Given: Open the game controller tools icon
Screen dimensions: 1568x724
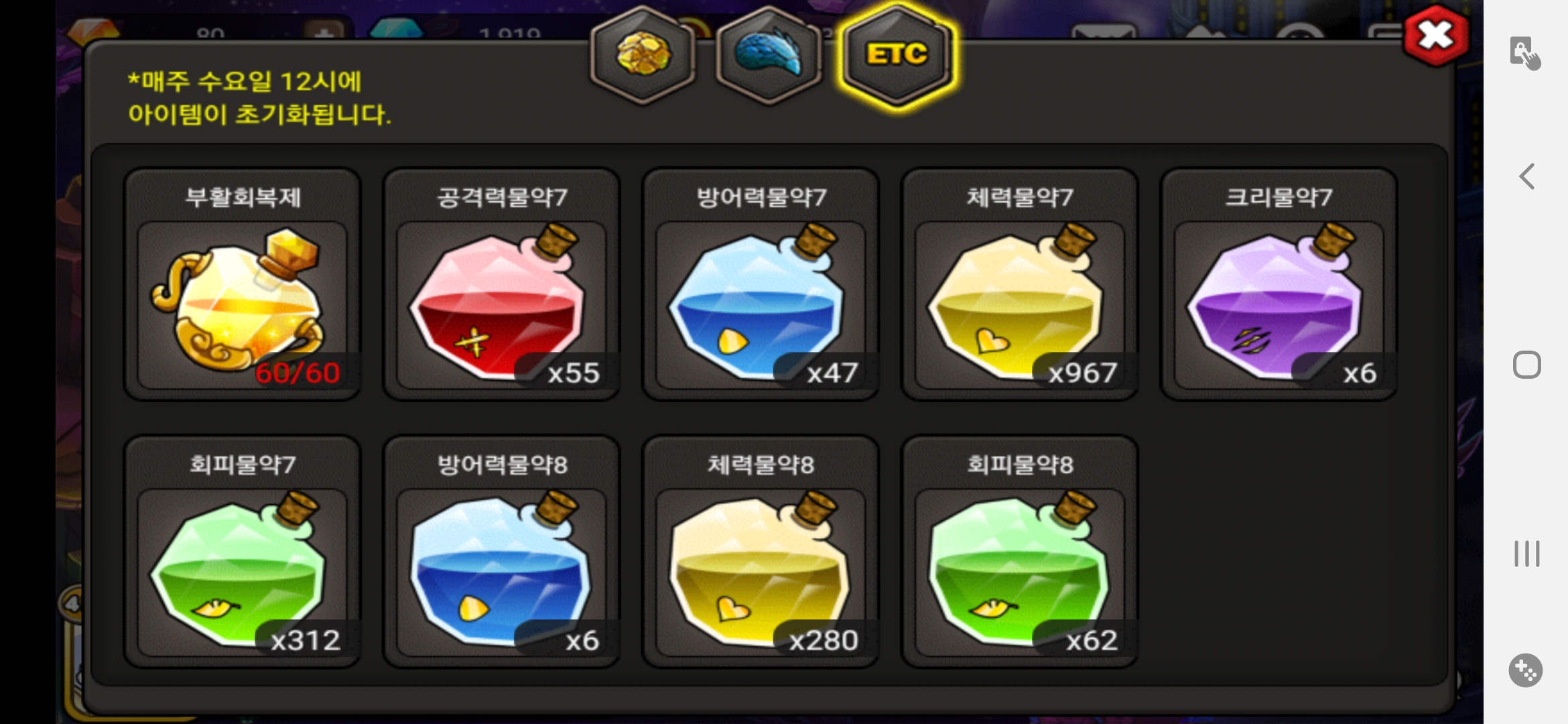Looking at the screenshot, I should pos(1526,670).
